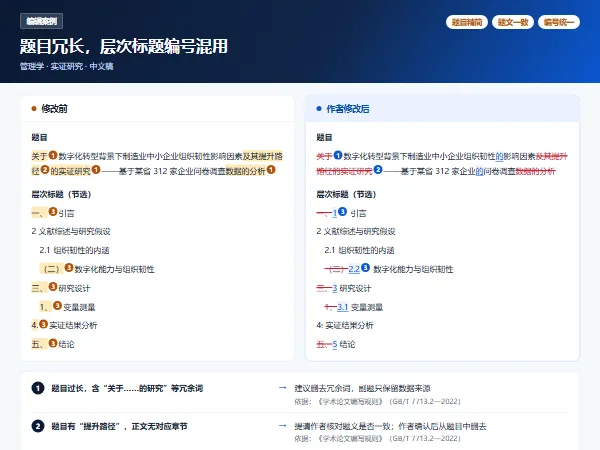Image resolution: width=600 pixels, height=450 pixels.
Task: Click blue marker 3 beside 2.2 数字化能力与组织韧性
Action: 365,267
